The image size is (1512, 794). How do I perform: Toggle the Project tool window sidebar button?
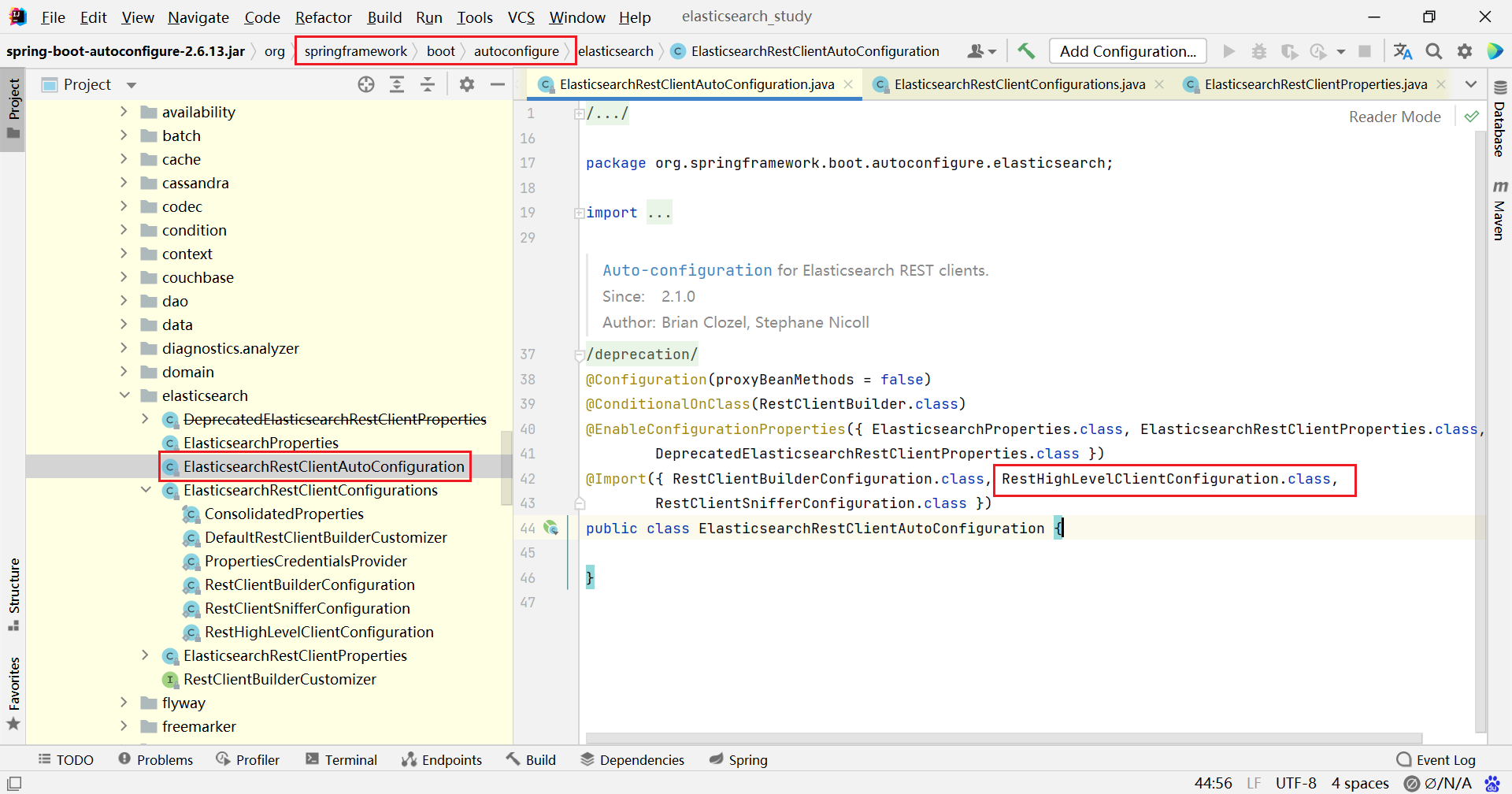[x=13, y=108]
